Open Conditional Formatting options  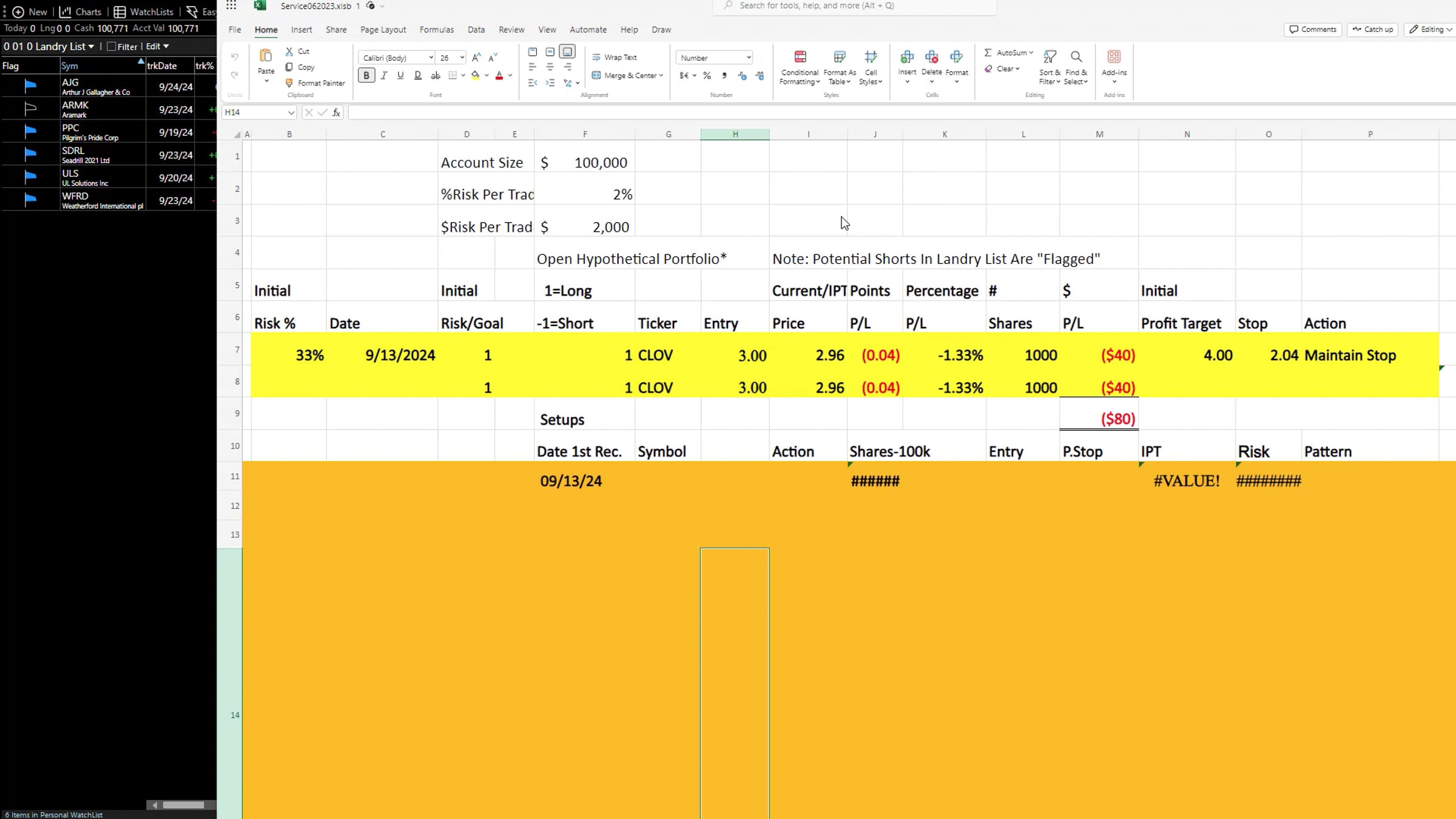800,67
